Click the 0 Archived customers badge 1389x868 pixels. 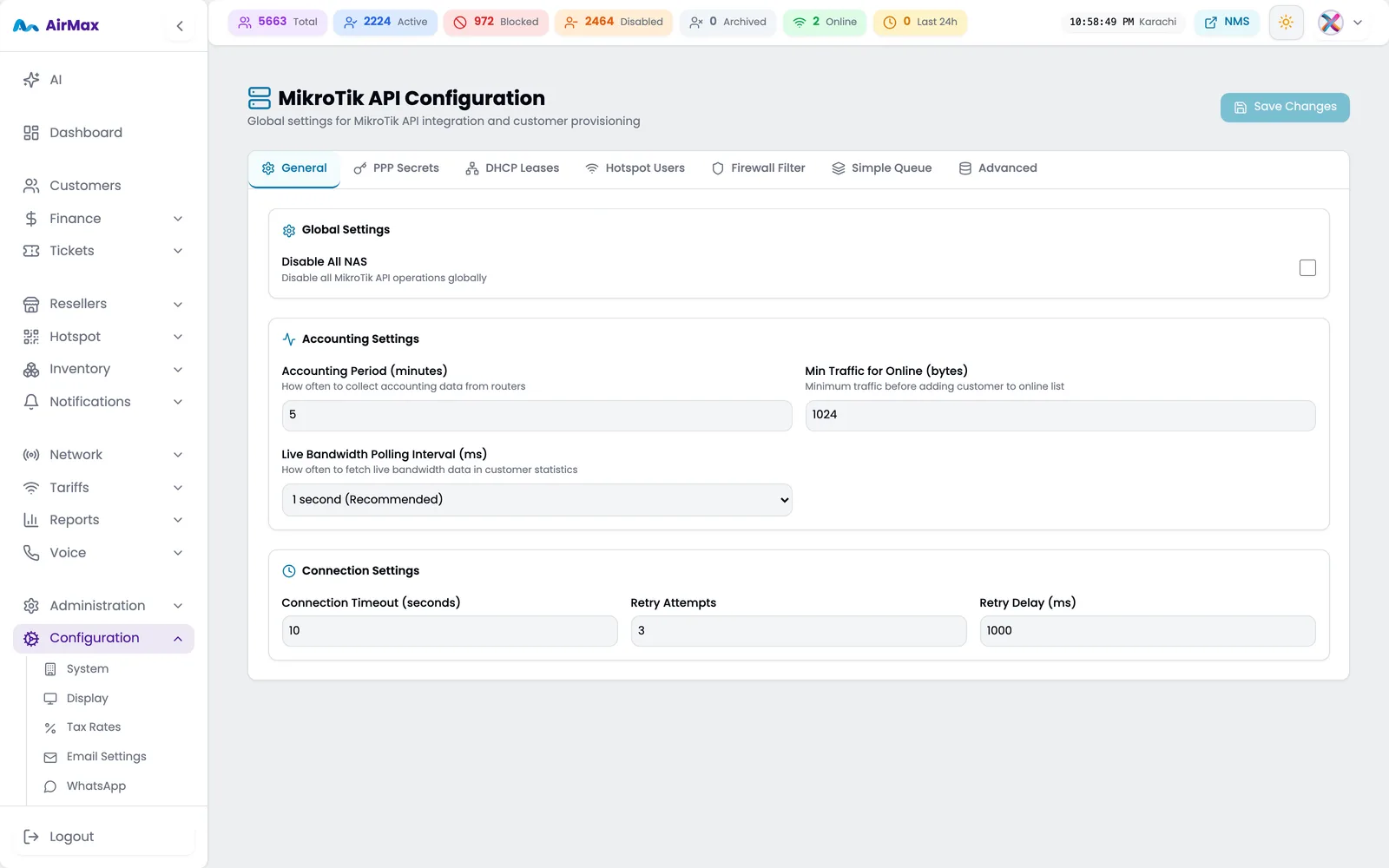pyautogui.click(x=727, y=22)
